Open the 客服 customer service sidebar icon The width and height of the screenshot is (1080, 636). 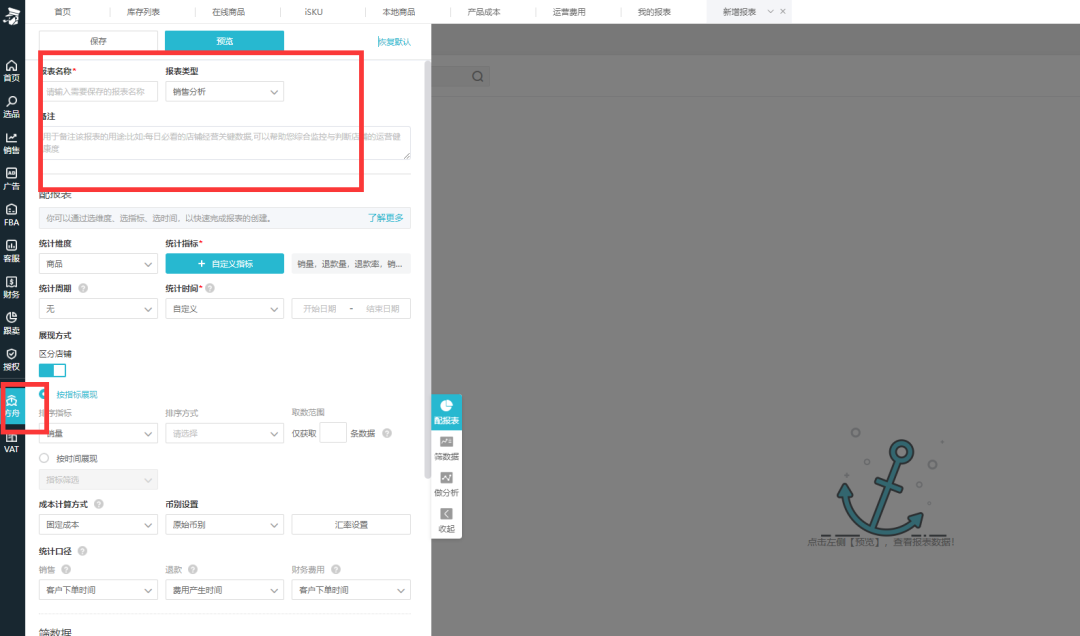point(12,252)
